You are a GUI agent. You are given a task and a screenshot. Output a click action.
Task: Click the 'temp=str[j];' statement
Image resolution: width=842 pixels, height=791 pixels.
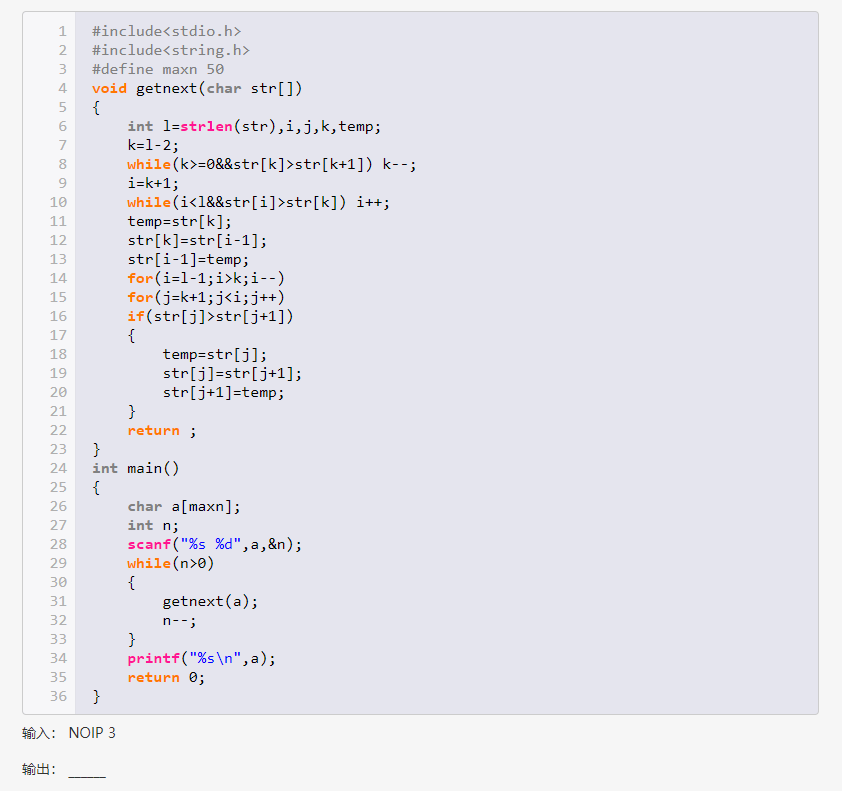coord(215,354)
